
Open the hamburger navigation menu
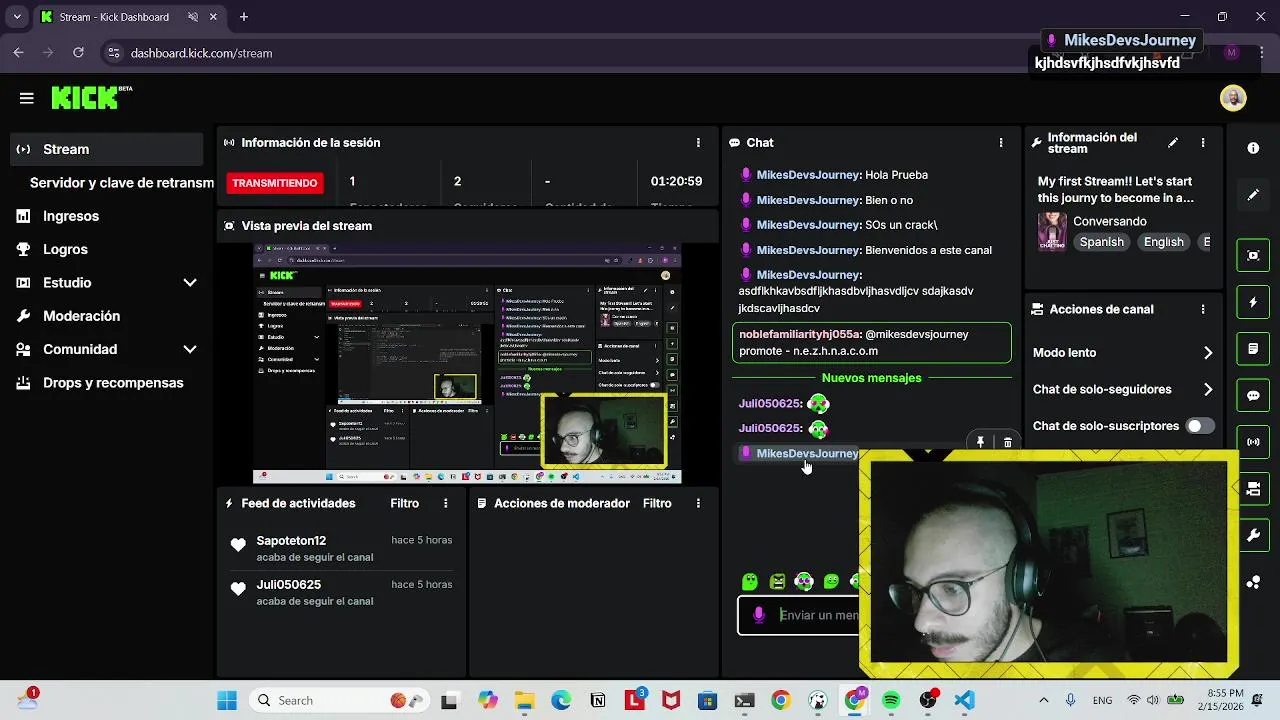pyautogui.click(x=27, y=98)
